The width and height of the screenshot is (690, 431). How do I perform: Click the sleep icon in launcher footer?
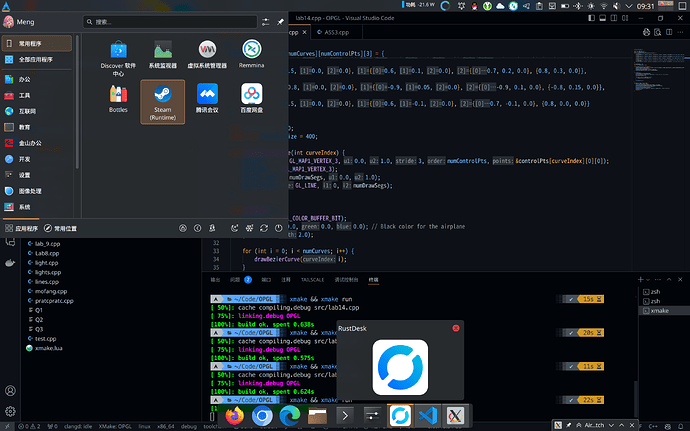[x=235, y=228]
